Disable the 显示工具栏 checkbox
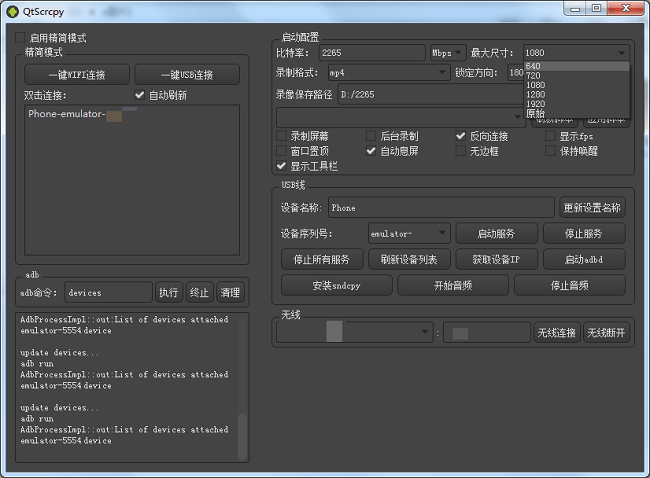Viewport: 650px width, 478px height. pos(281,166)
